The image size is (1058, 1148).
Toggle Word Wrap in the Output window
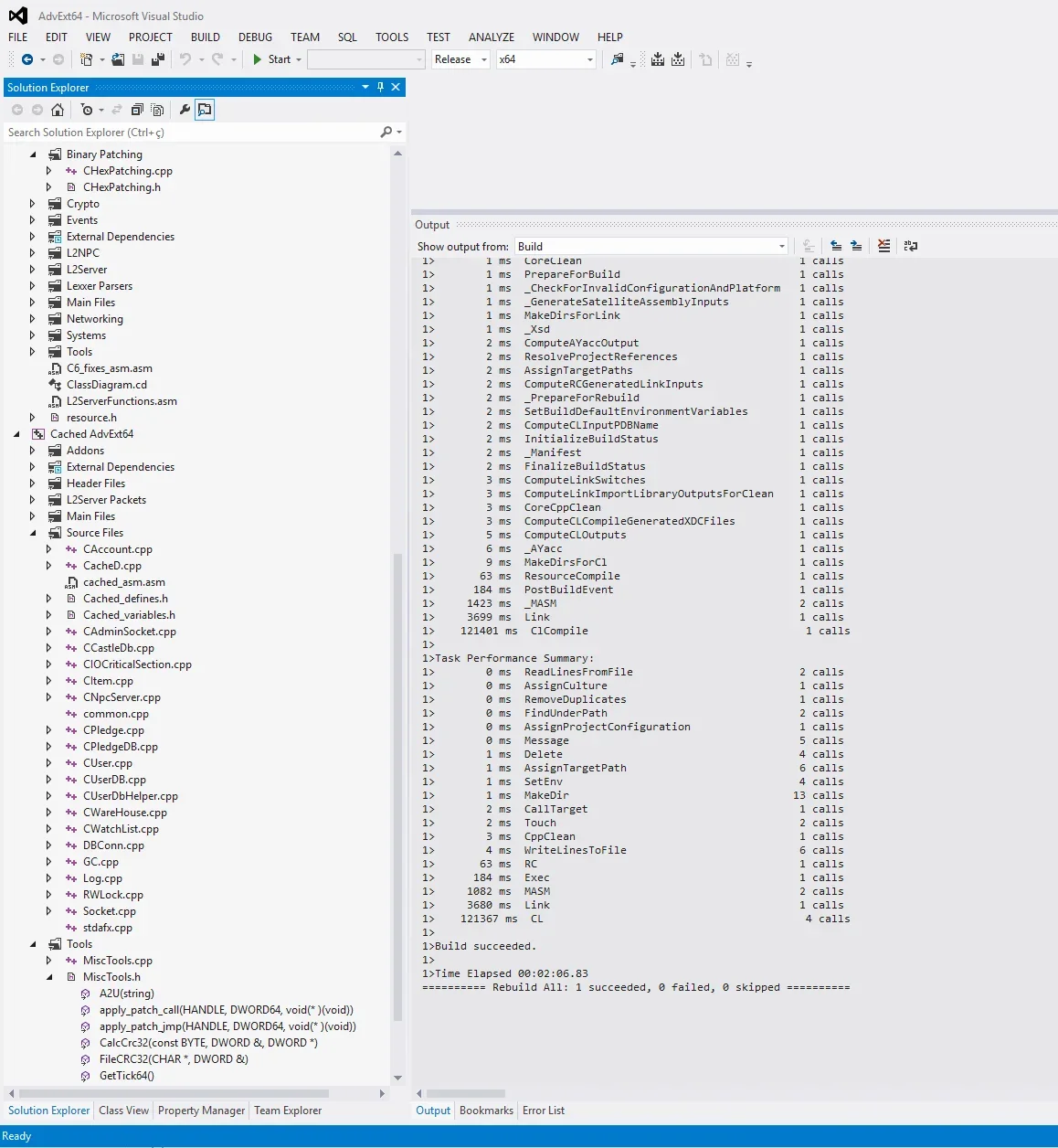click(911, 246)
